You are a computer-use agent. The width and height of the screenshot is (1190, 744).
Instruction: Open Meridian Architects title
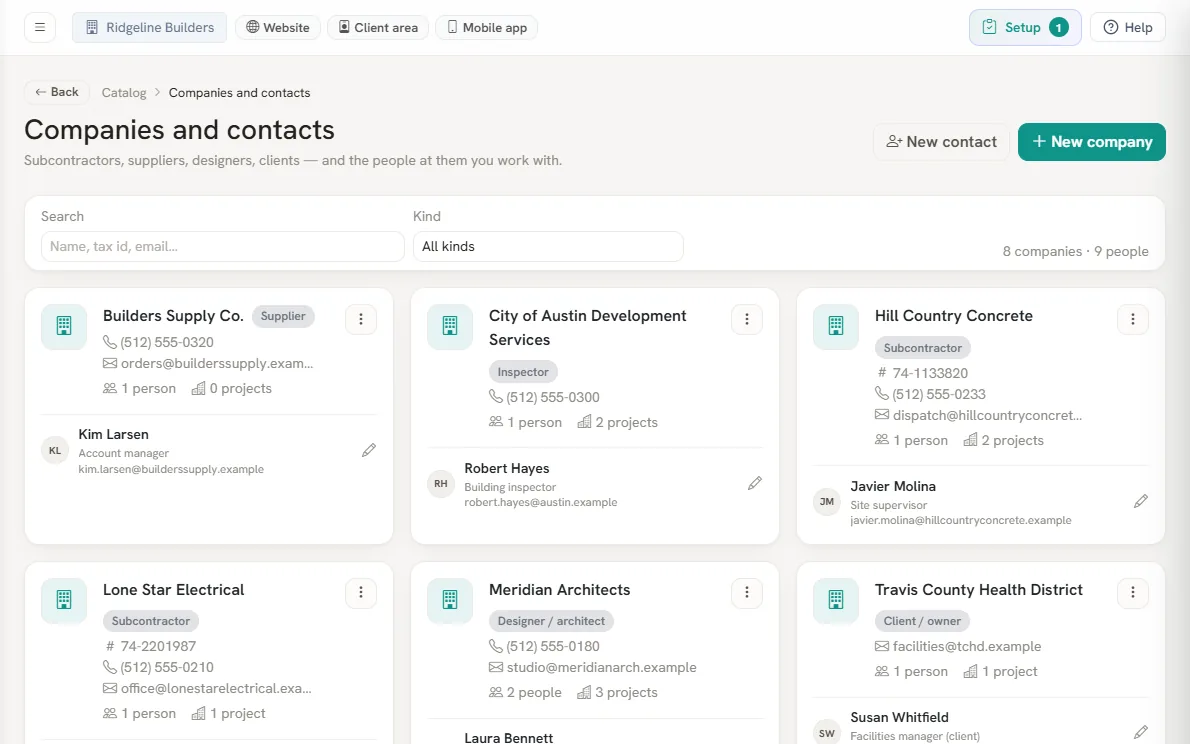click(x=559, y=590)
